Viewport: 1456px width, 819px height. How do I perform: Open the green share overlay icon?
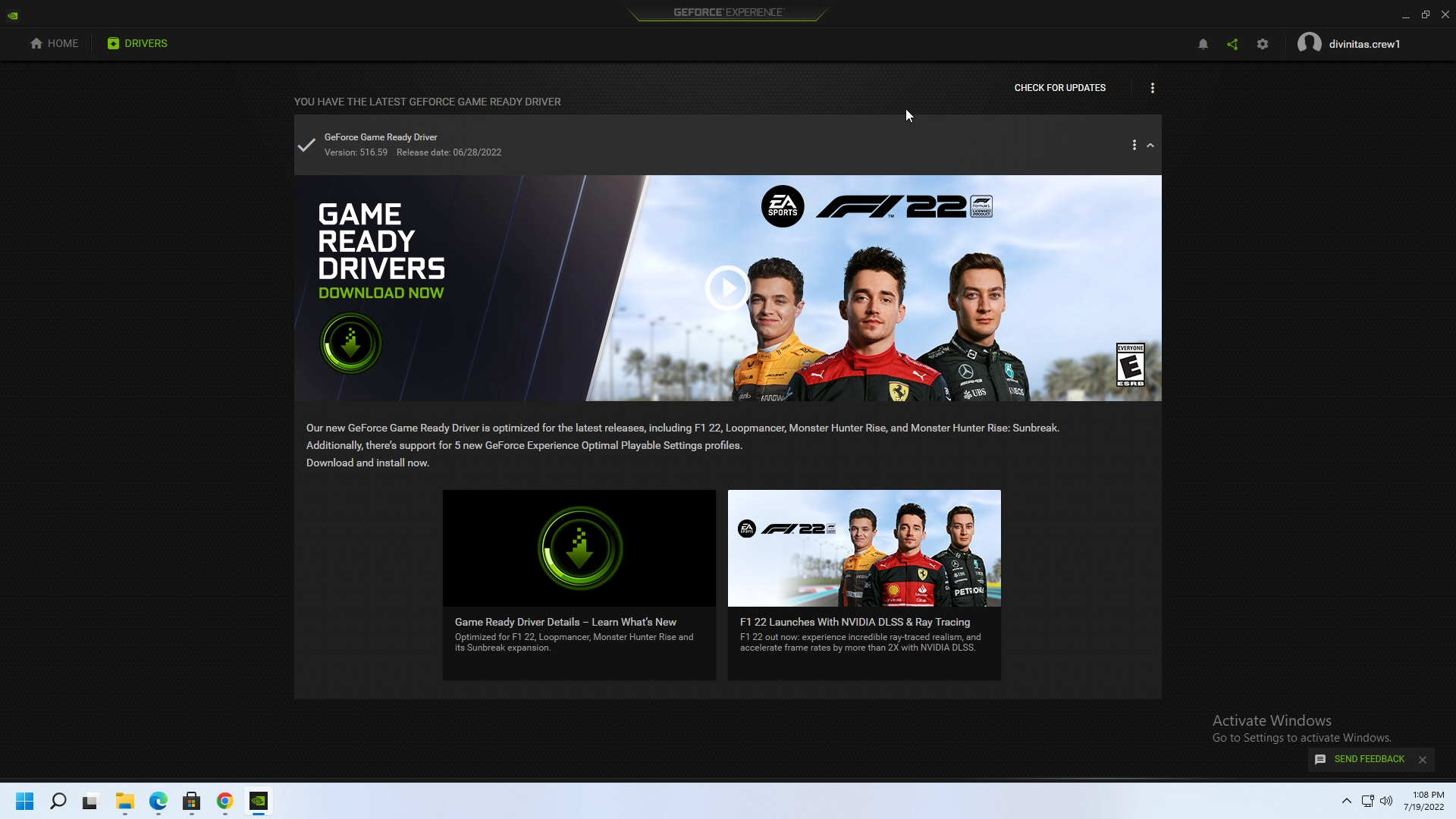pyautogui.click(x=1232, y=44)
